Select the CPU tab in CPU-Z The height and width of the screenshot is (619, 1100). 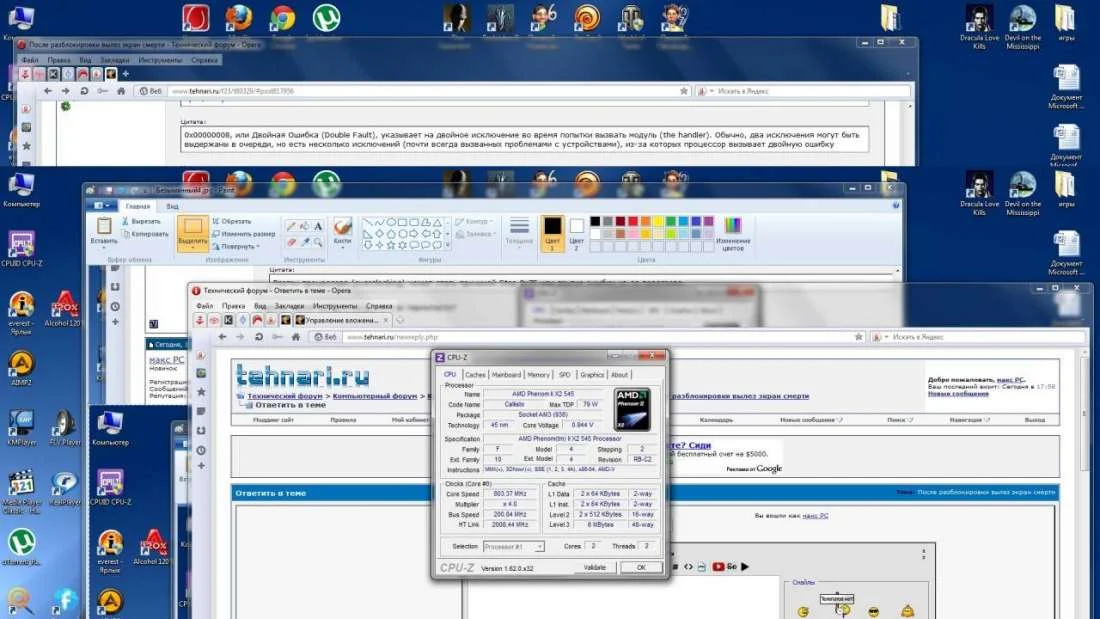(x=450, y=375)
